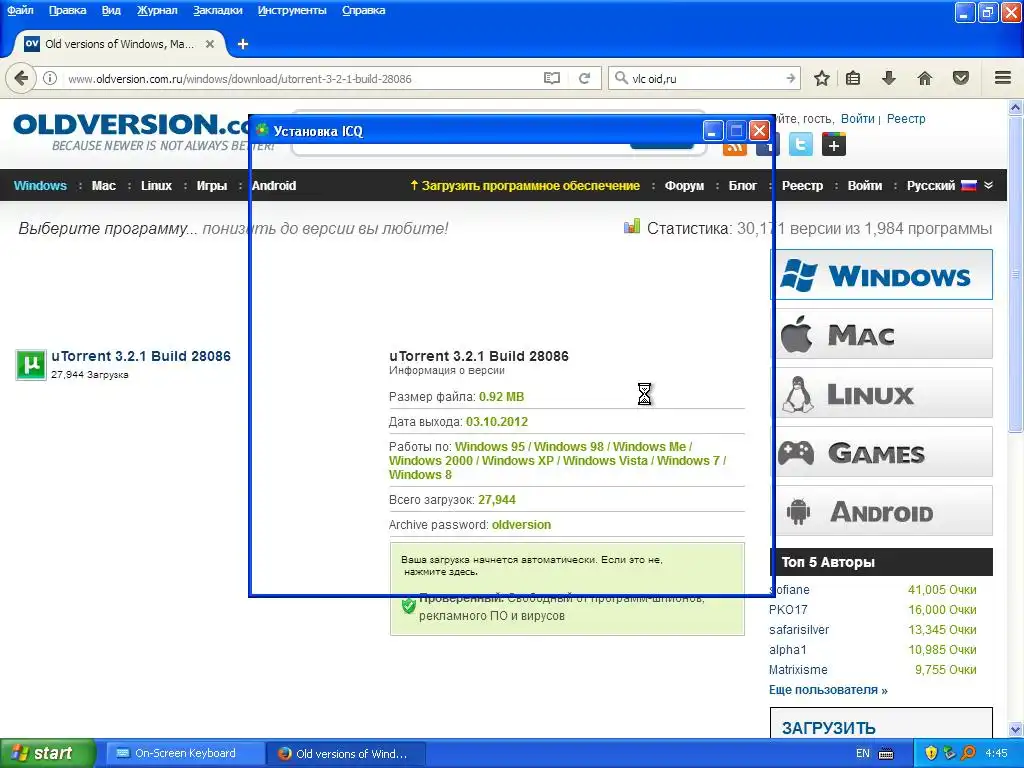Reload the page with the refresh icon
1024x768 pixels.
pyautogui.click(x=584, y=78)
